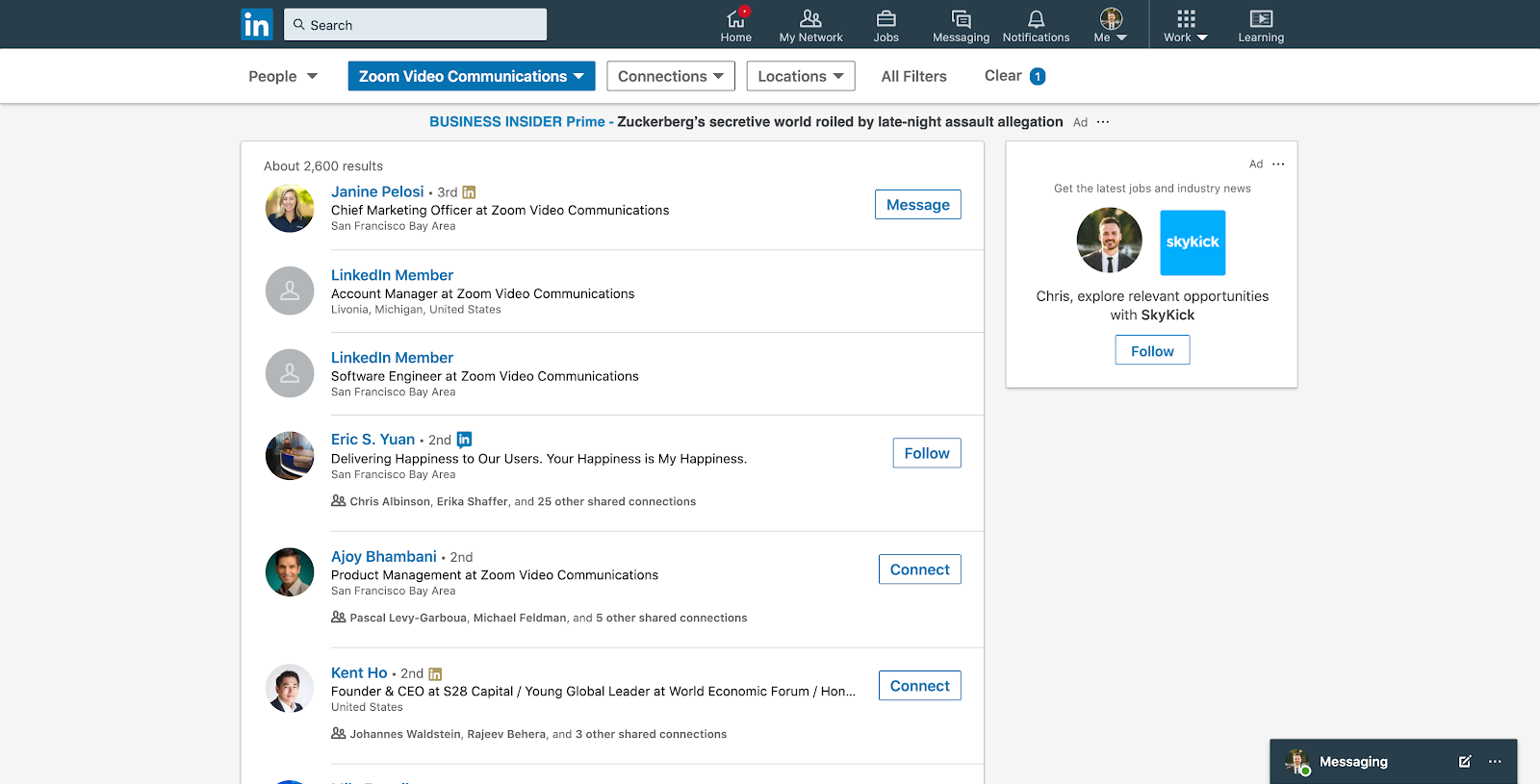Follow Eric S. Yuan

click(x=927, y=453)
